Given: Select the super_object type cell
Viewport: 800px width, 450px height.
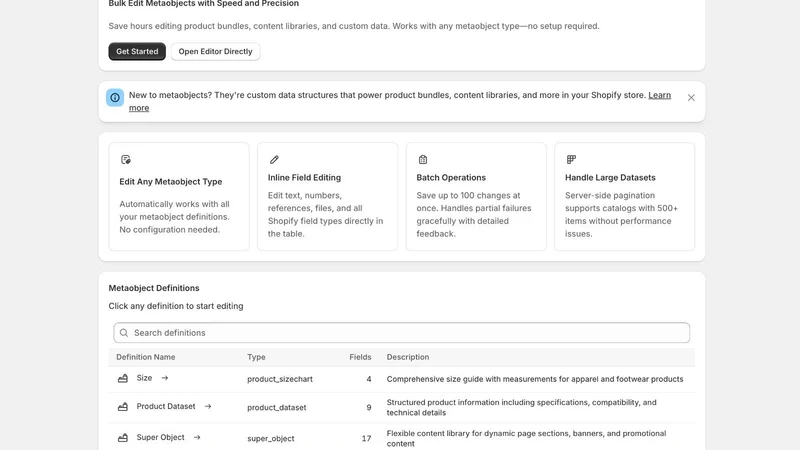Looking at the screenshot, I should click(x=270, y=438).
